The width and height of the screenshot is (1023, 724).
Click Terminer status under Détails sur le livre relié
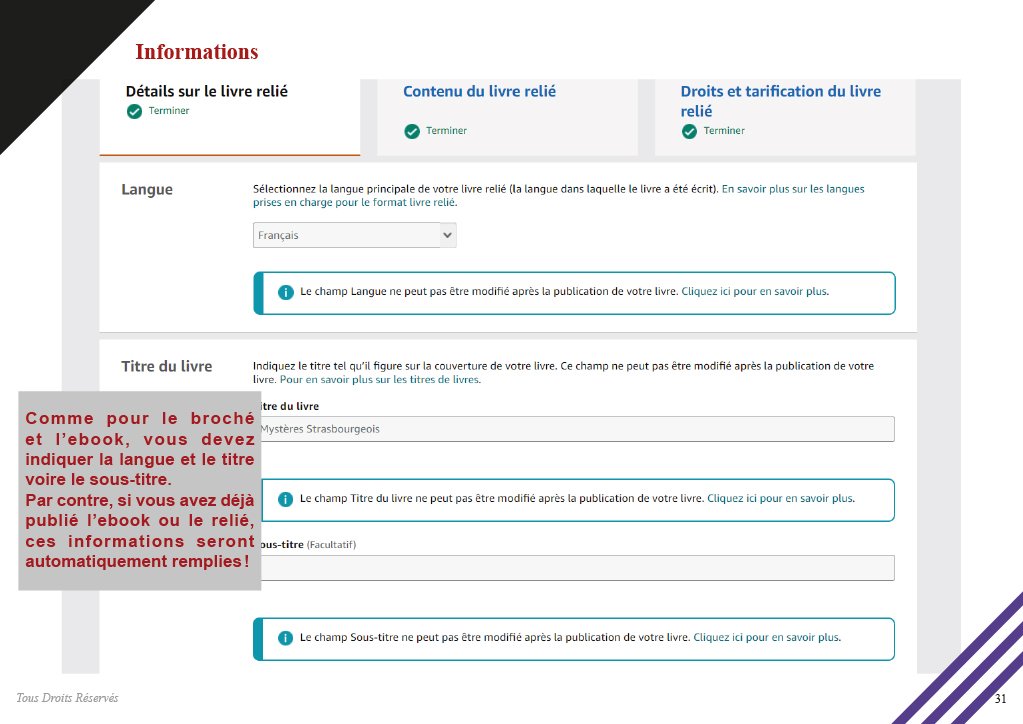point(169,111)
